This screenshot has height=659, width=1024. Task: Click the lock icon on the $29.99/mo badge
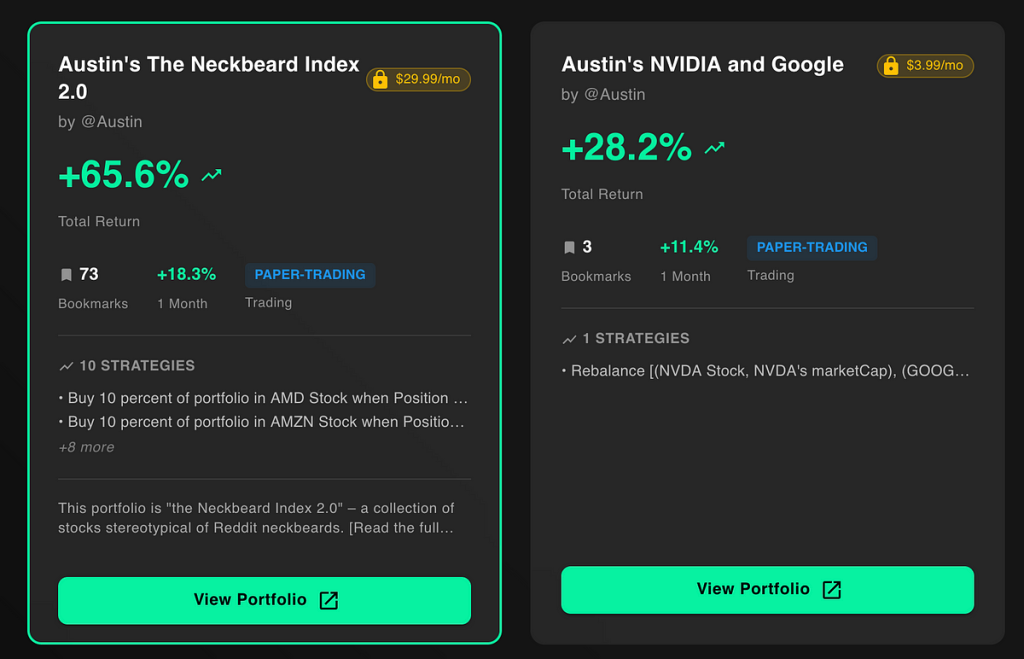[380, 80]
